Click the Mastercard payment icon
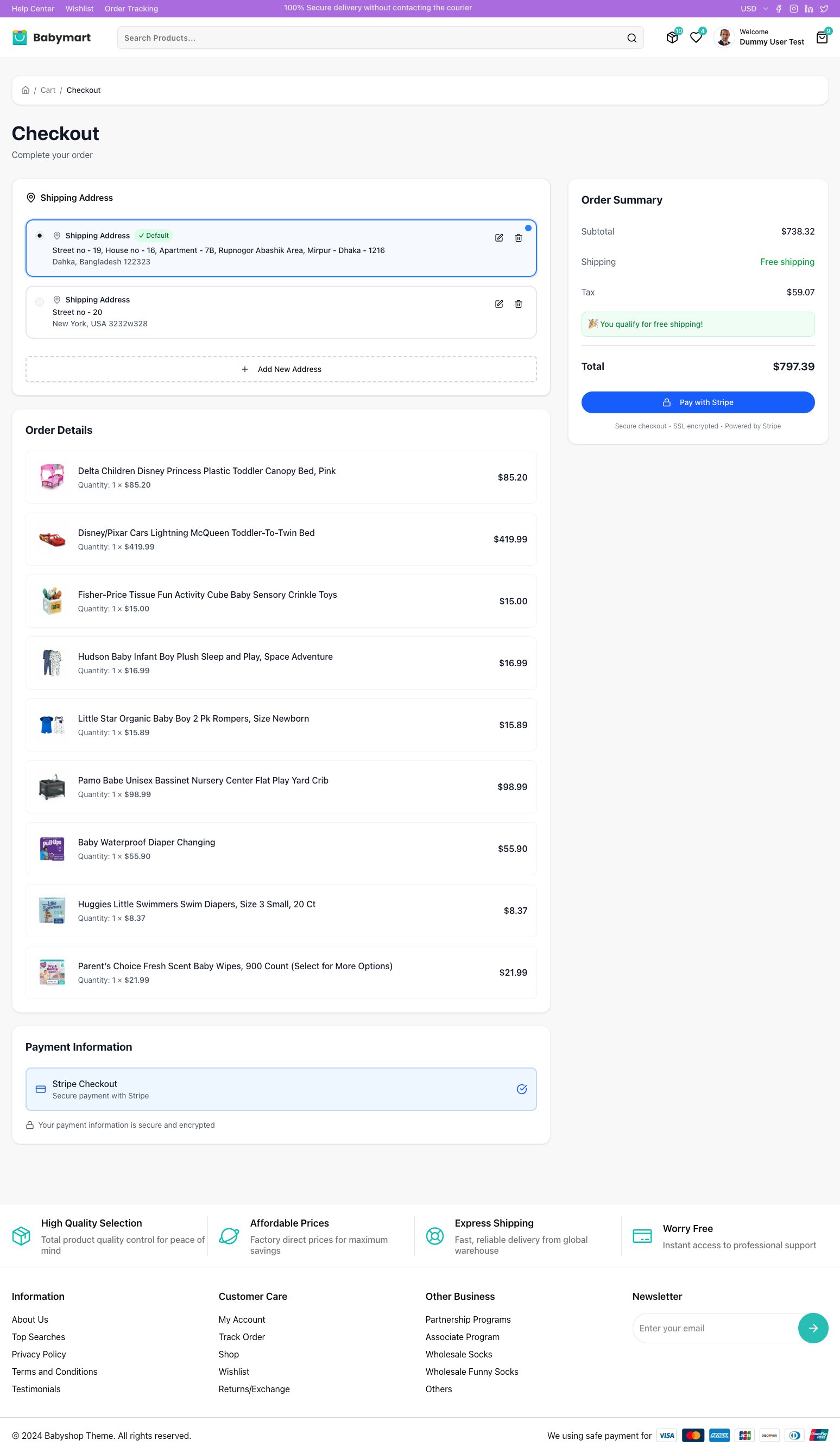 [693, 1435]
